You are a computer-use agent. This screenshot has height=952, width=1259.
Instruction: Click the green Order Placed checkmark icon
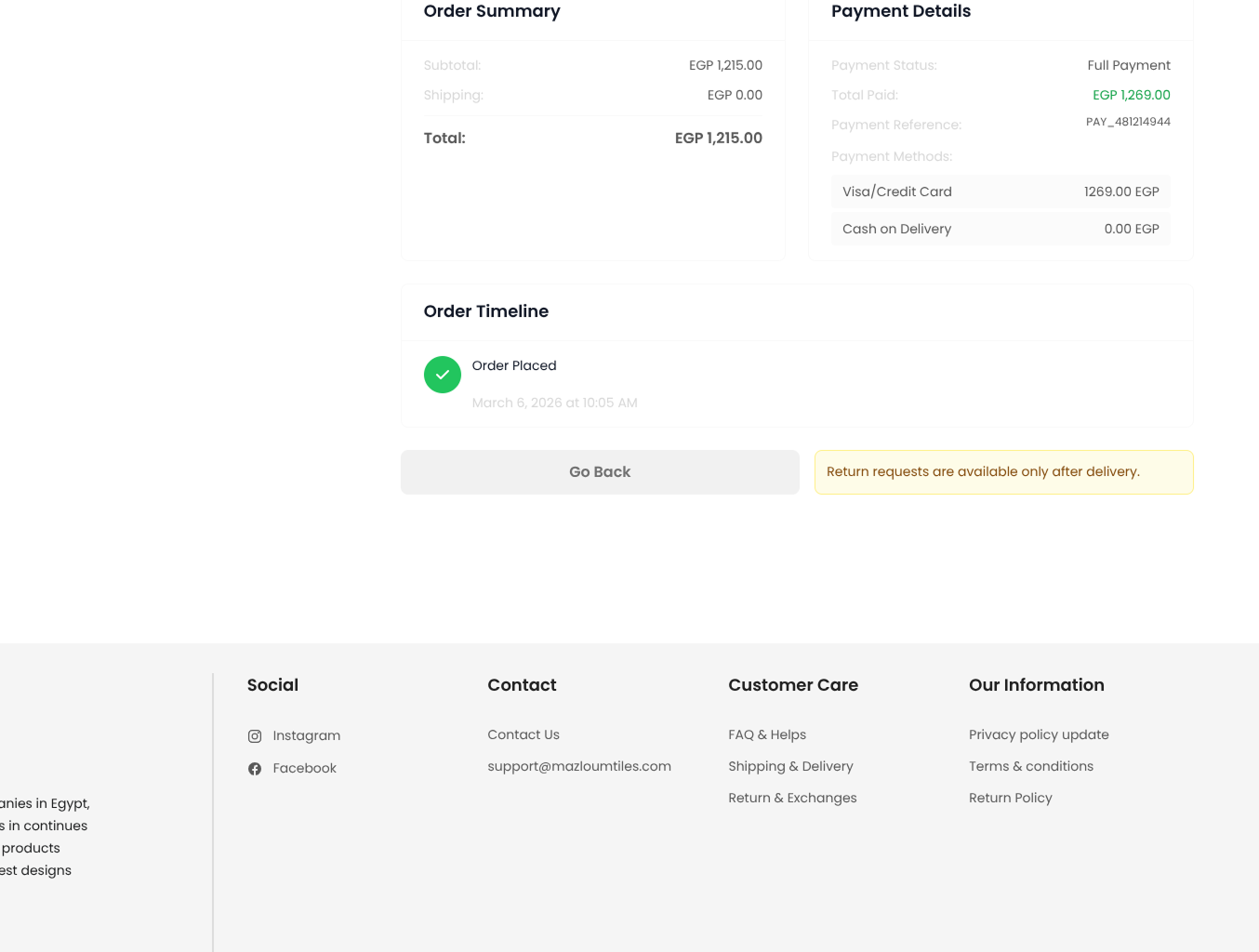click(443, 375)
